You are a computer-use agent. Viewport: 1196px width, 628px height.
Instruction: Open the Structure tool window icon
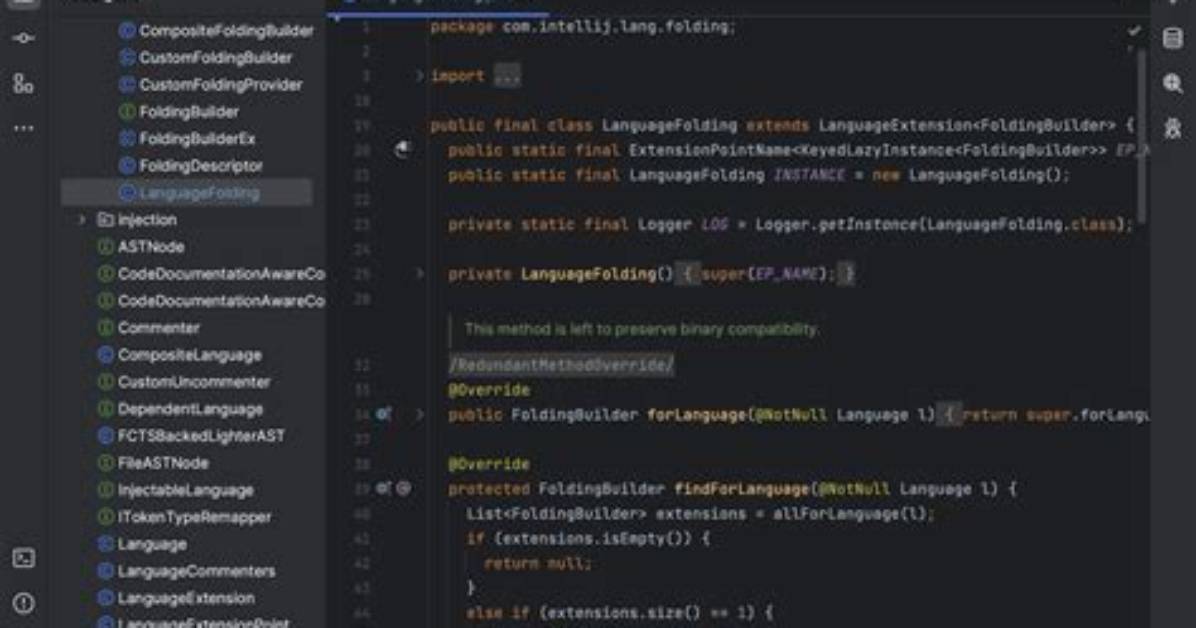tap(23, 83)
